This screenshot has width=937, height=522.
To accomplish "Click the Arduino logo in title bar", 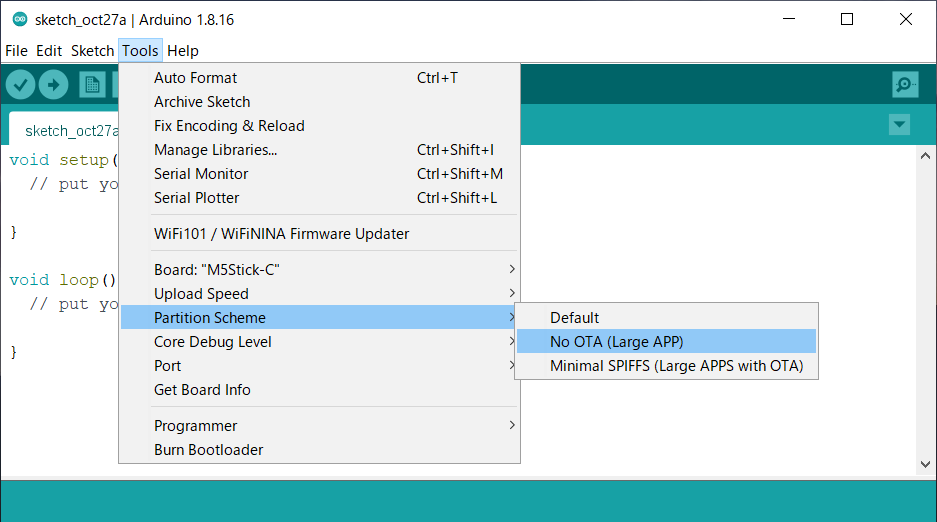I will pos(20,19).
